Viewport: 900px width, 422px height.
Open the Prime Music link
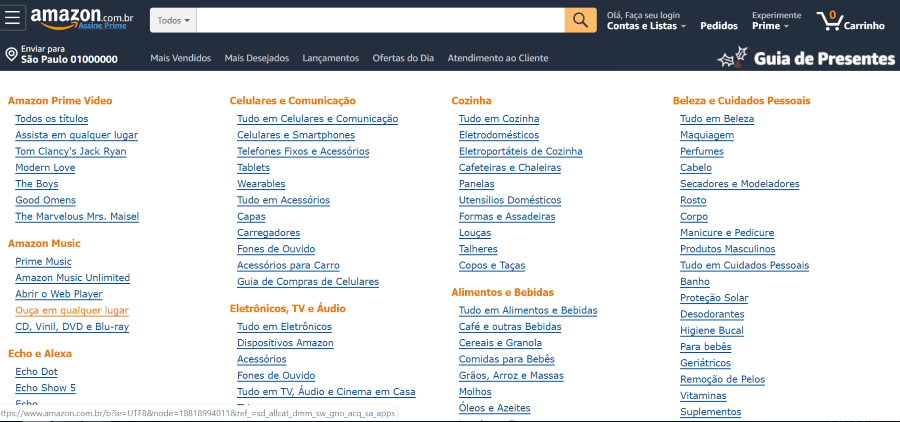(x=43, y=262)
